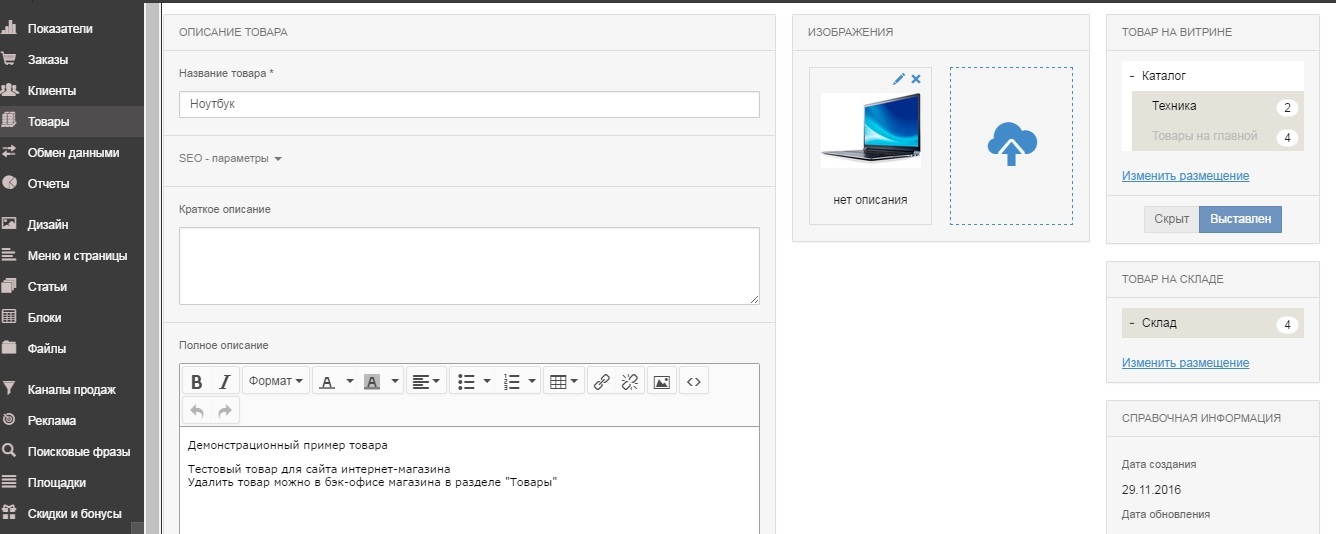Viewport: 1336px width, 534px height.
Task: Delete image with the X icon
Action: click(x=916, y=78)
